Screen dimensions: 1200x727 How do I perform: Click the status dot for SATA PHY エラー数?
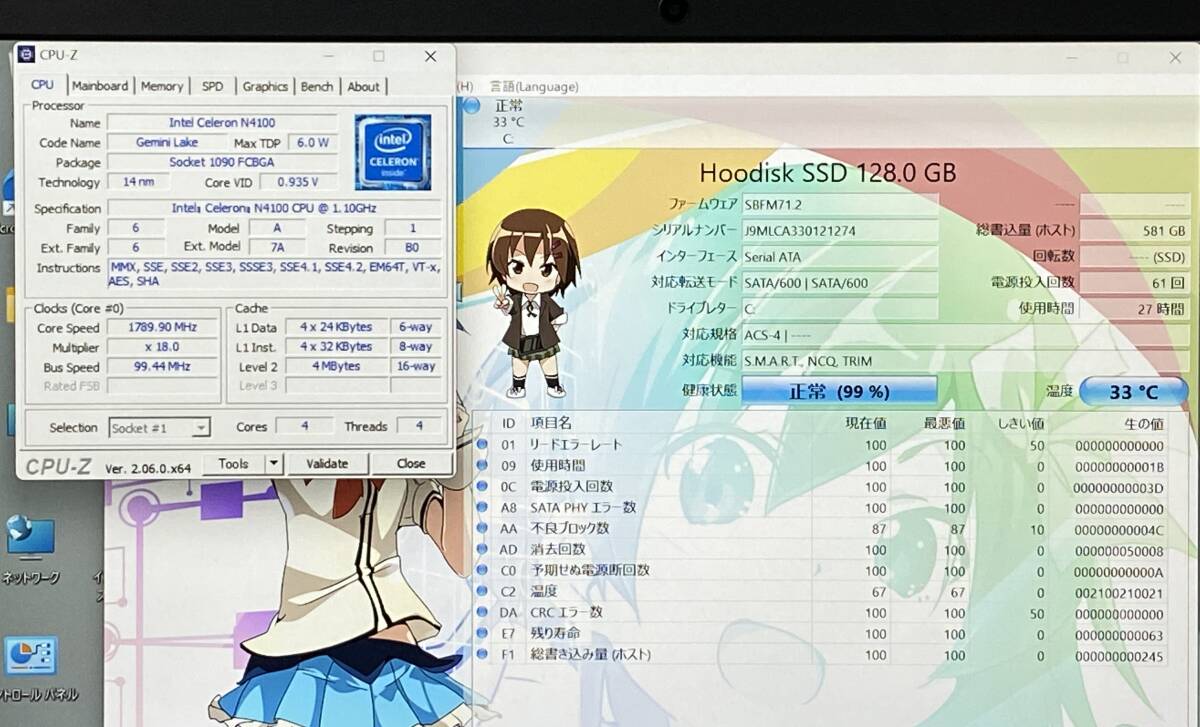click(x=482, y=508)
